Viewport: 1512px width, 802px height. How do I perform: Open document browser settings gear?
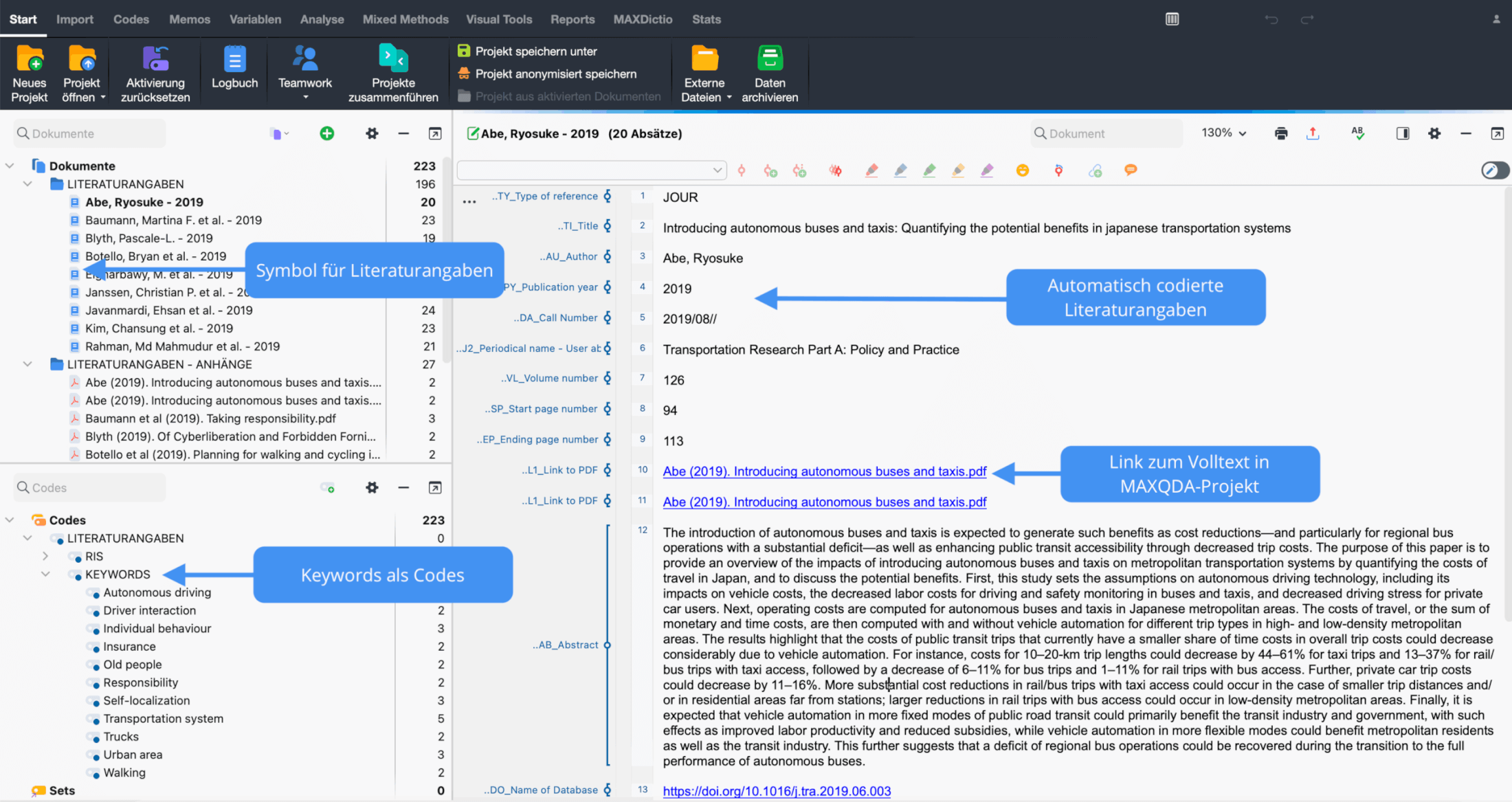1434,133
